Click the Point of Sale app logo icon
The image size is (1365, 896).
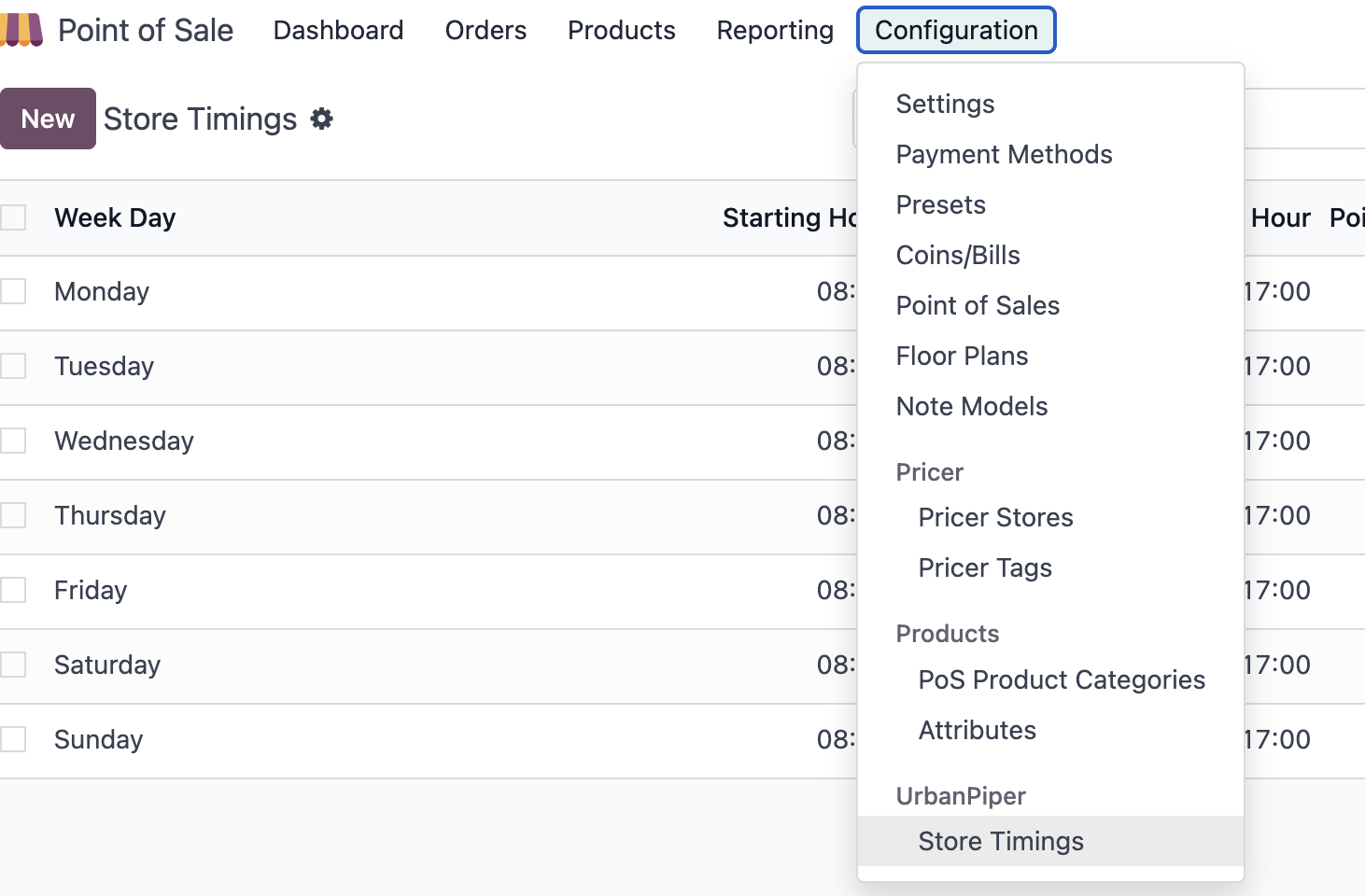(x=21, y=30)
